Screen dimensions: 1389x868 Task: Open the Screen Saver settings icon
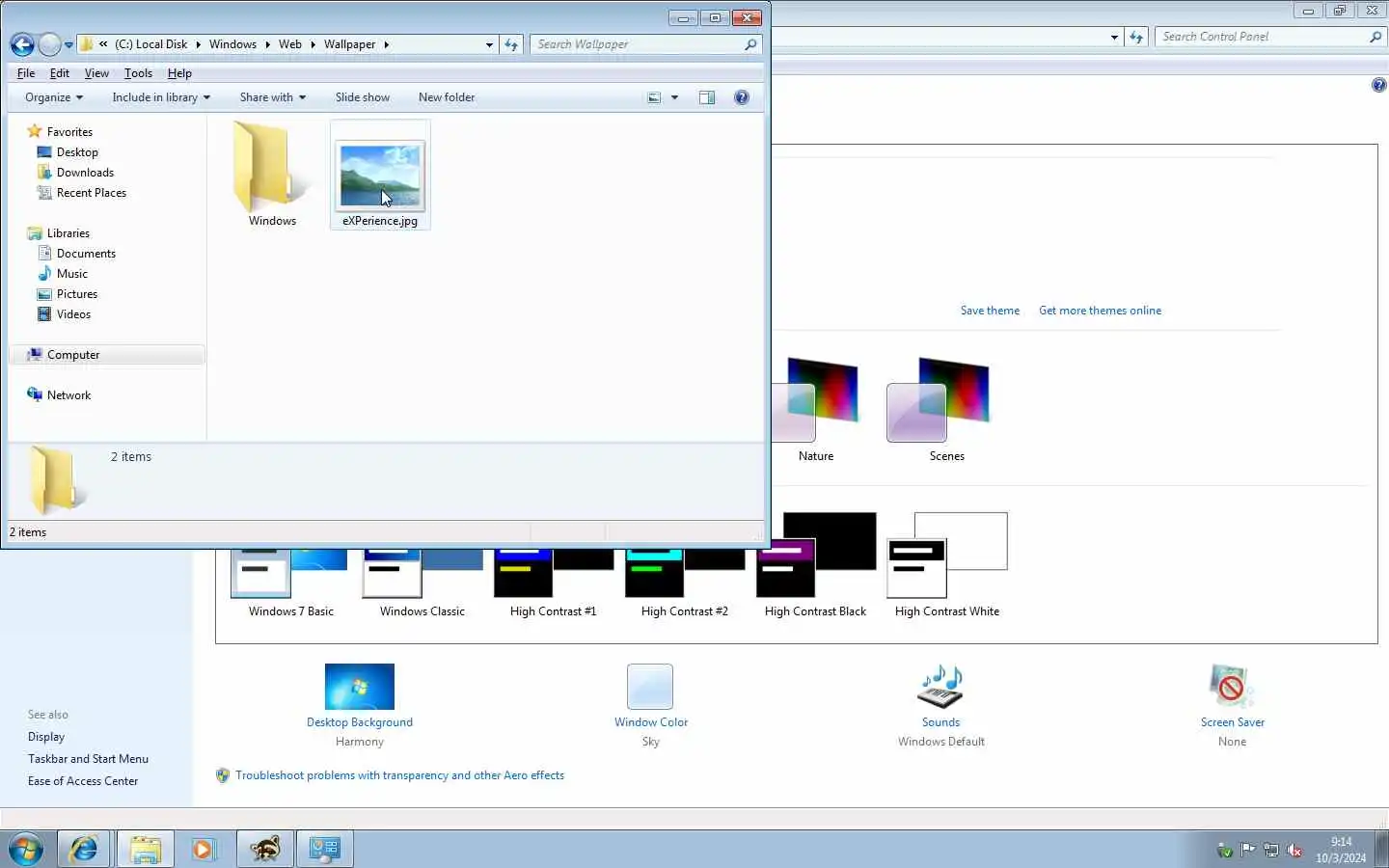pyautogui.click(x=1232, y=687)
